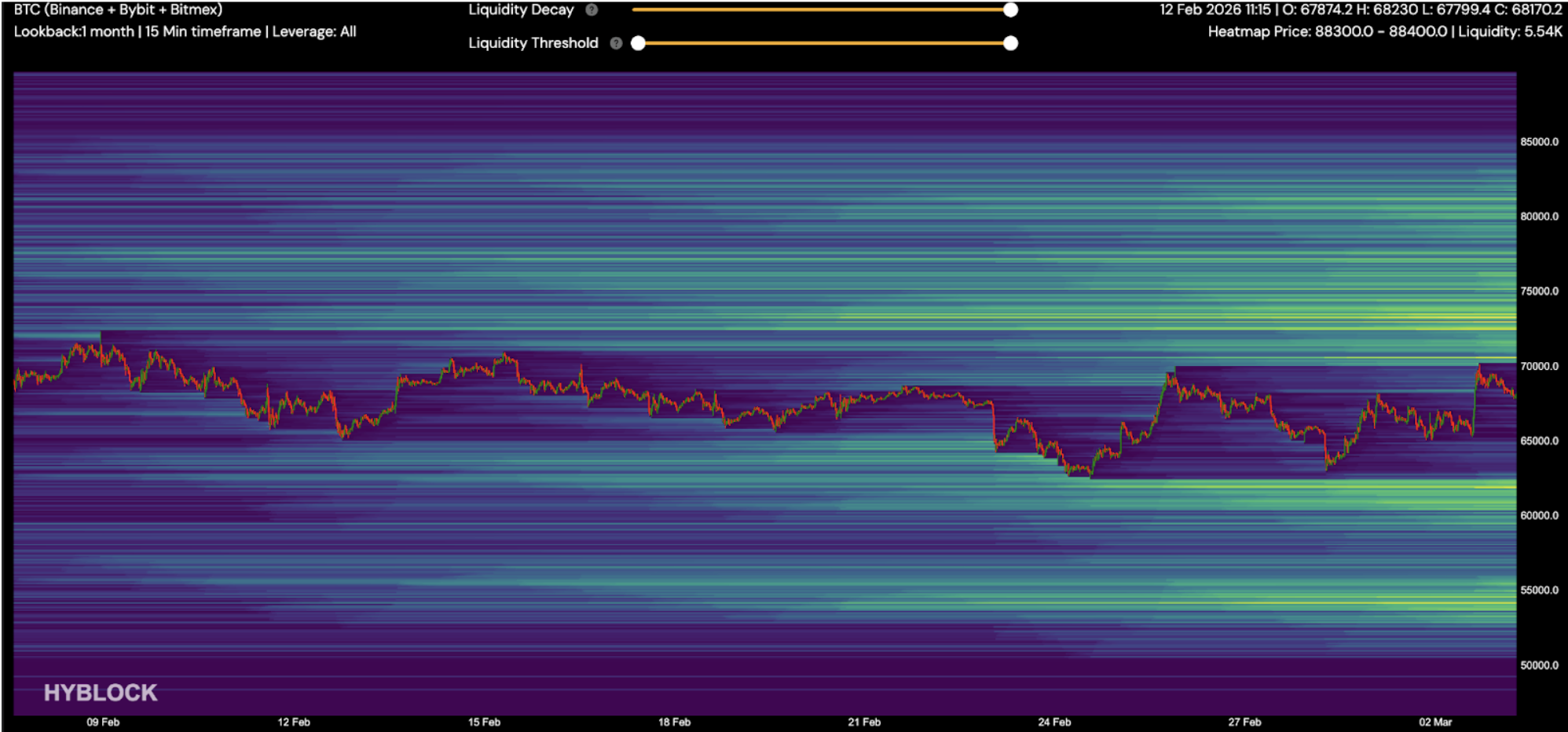
Task: Click the "02 Mar" date axis label
Action: (1435, 722)
